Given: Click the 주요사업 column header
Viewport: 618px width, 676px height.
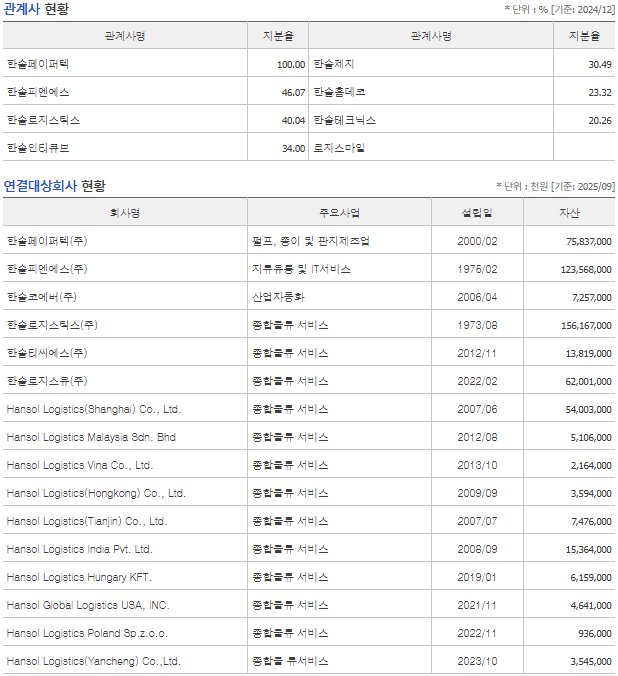Looking at the screenshot, I should pos(339,213).
